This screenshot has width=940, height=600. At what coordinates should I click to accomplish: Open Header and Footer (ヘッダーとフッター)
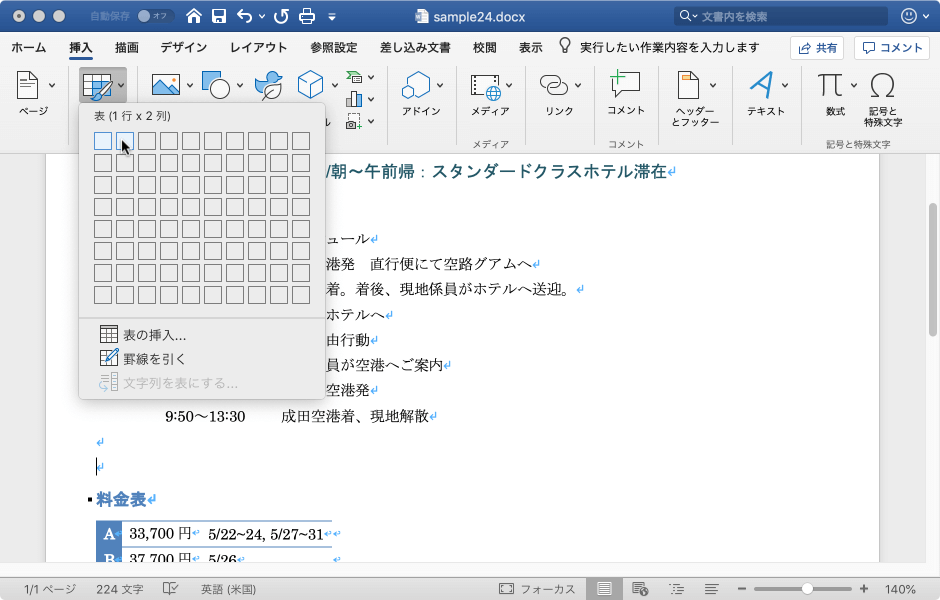point(689,85)
